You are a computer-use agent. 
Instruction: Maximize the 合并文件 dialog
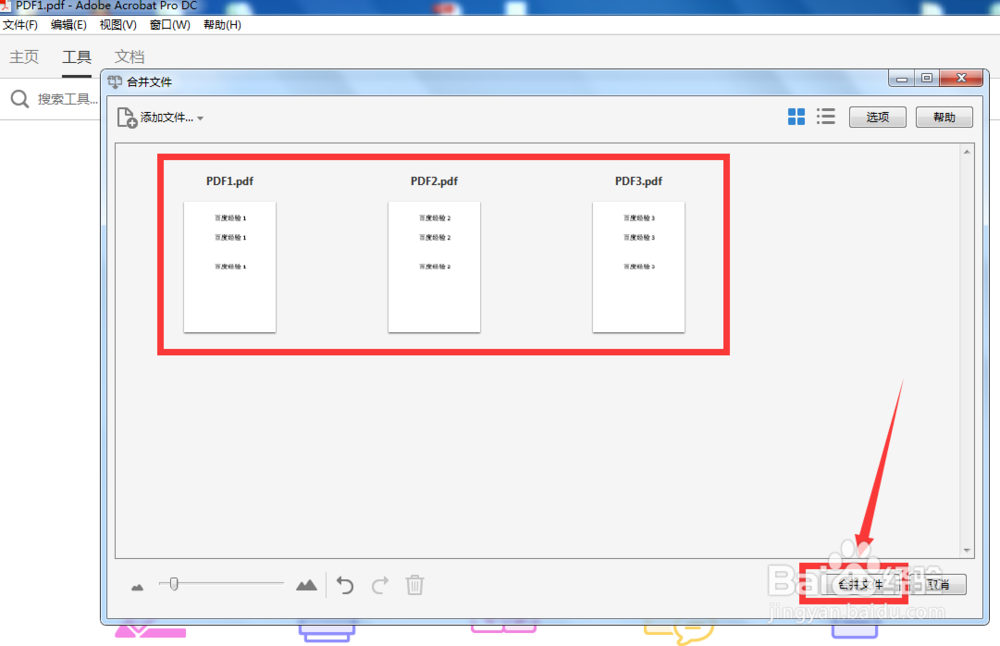click(x=927, y=78)
